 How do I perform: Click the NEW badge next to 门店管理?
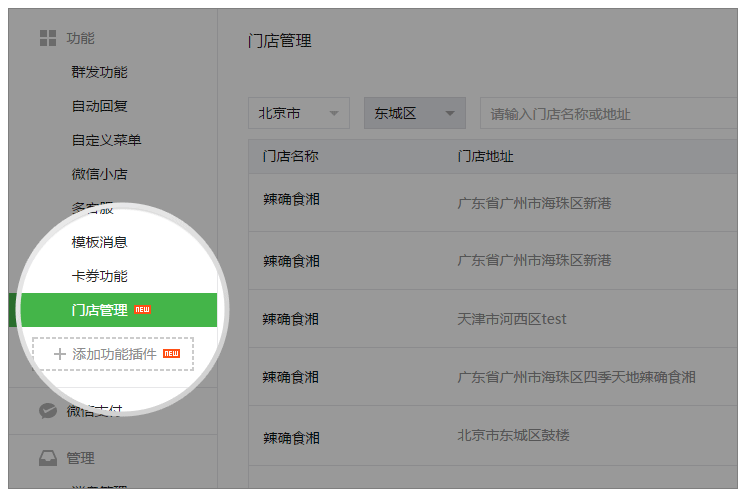(143, 310)
